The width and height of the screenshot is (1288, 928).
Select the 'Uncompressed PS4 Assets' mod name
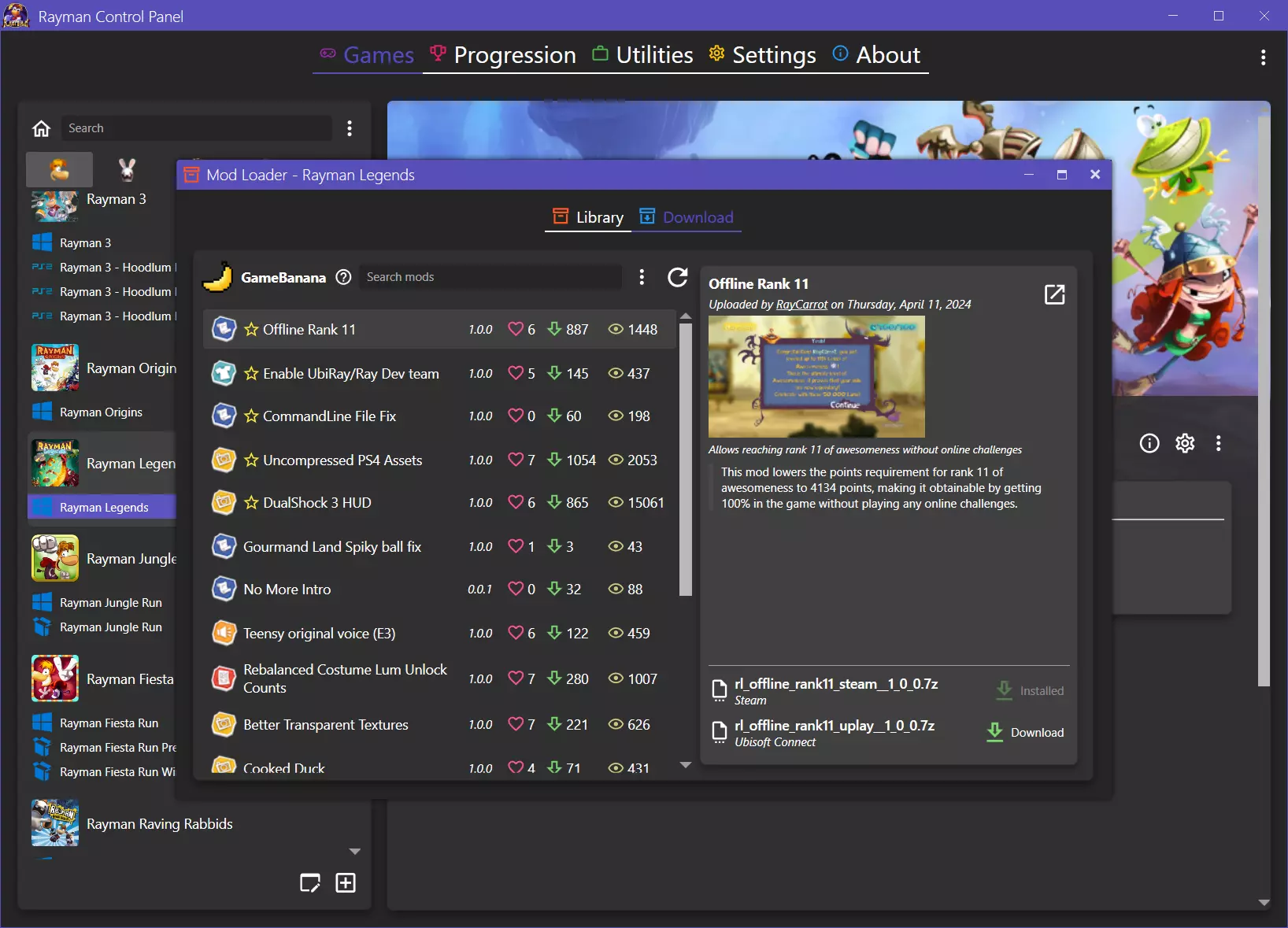point(342,460)
